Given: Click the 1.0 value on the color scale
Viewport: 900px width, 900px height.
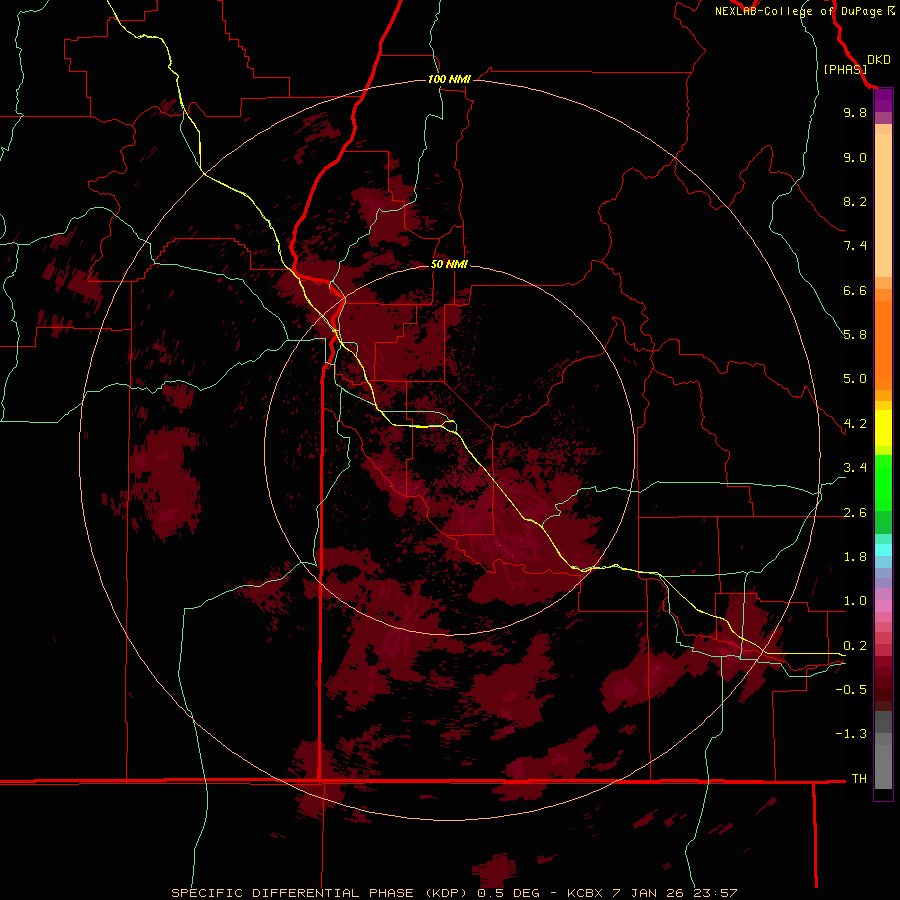Looking at the screenshot, I should (x=855, y=601).
